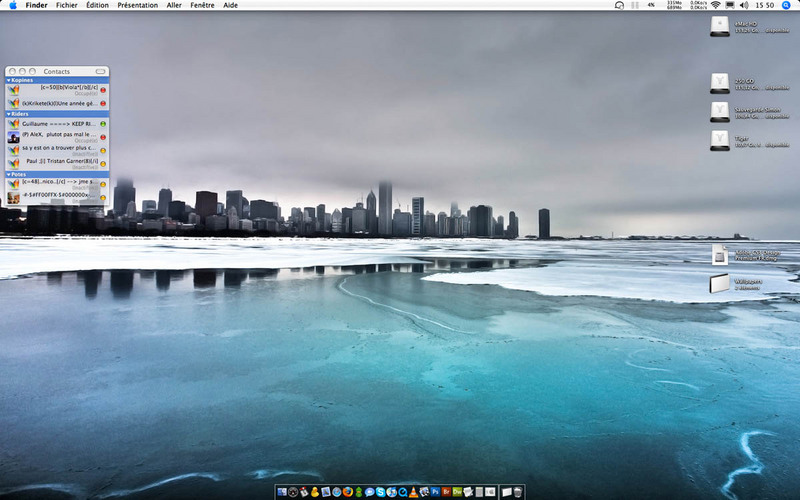
Task: Toggle Contacts window toolbar pill button
Action: [x=101, y=71]
